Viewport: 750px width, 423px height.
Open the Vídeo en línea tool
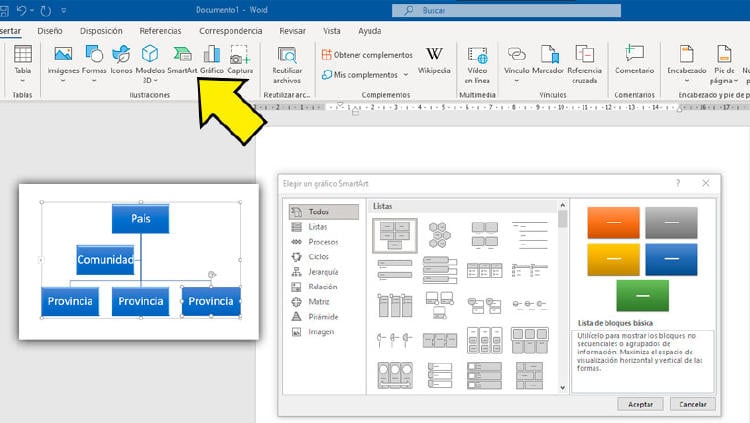coord(477,61)
